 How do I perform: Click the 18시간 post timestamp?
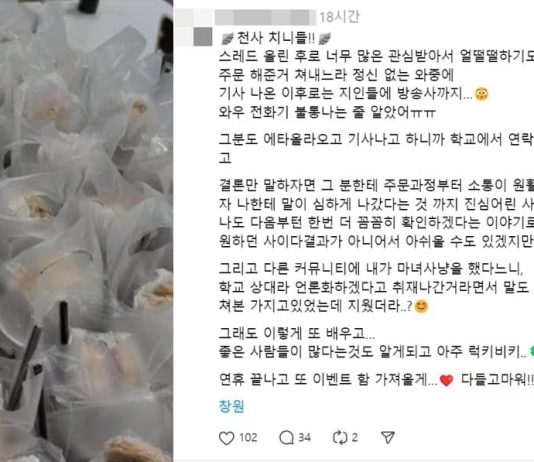[x=339, y=17]
